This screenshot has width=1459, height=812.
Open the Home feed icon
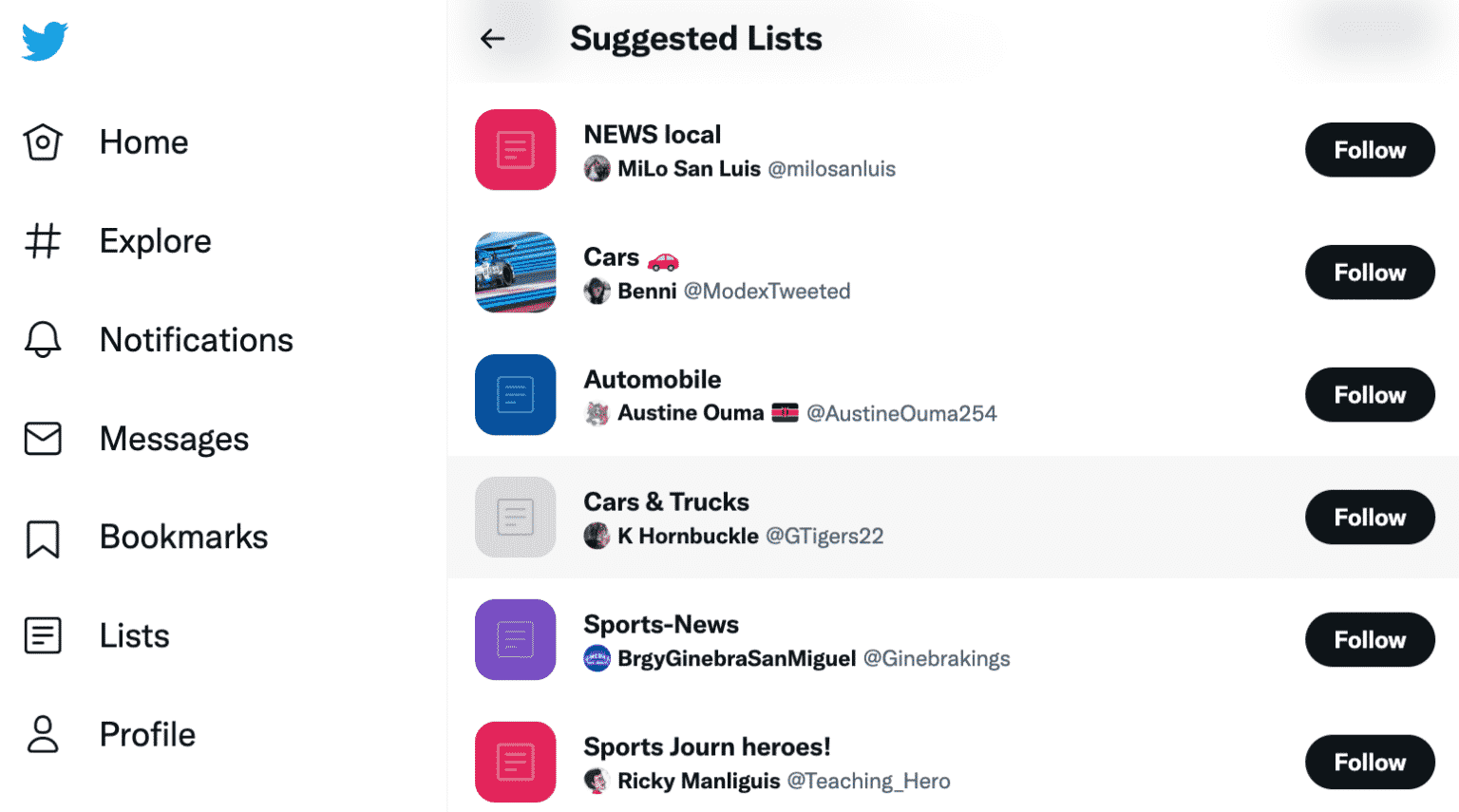click(x=43, y=142)
